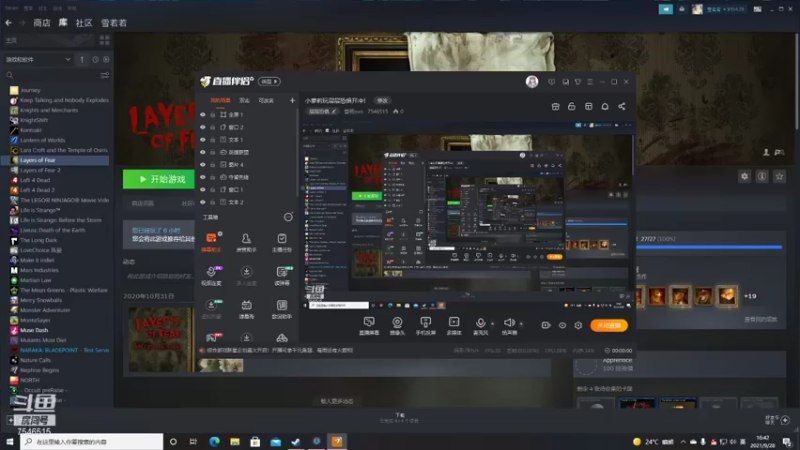Viewport: 800px width, 450px height.
Task: Click the green 开始游戏 play button
Action: (x=159, y=179)
